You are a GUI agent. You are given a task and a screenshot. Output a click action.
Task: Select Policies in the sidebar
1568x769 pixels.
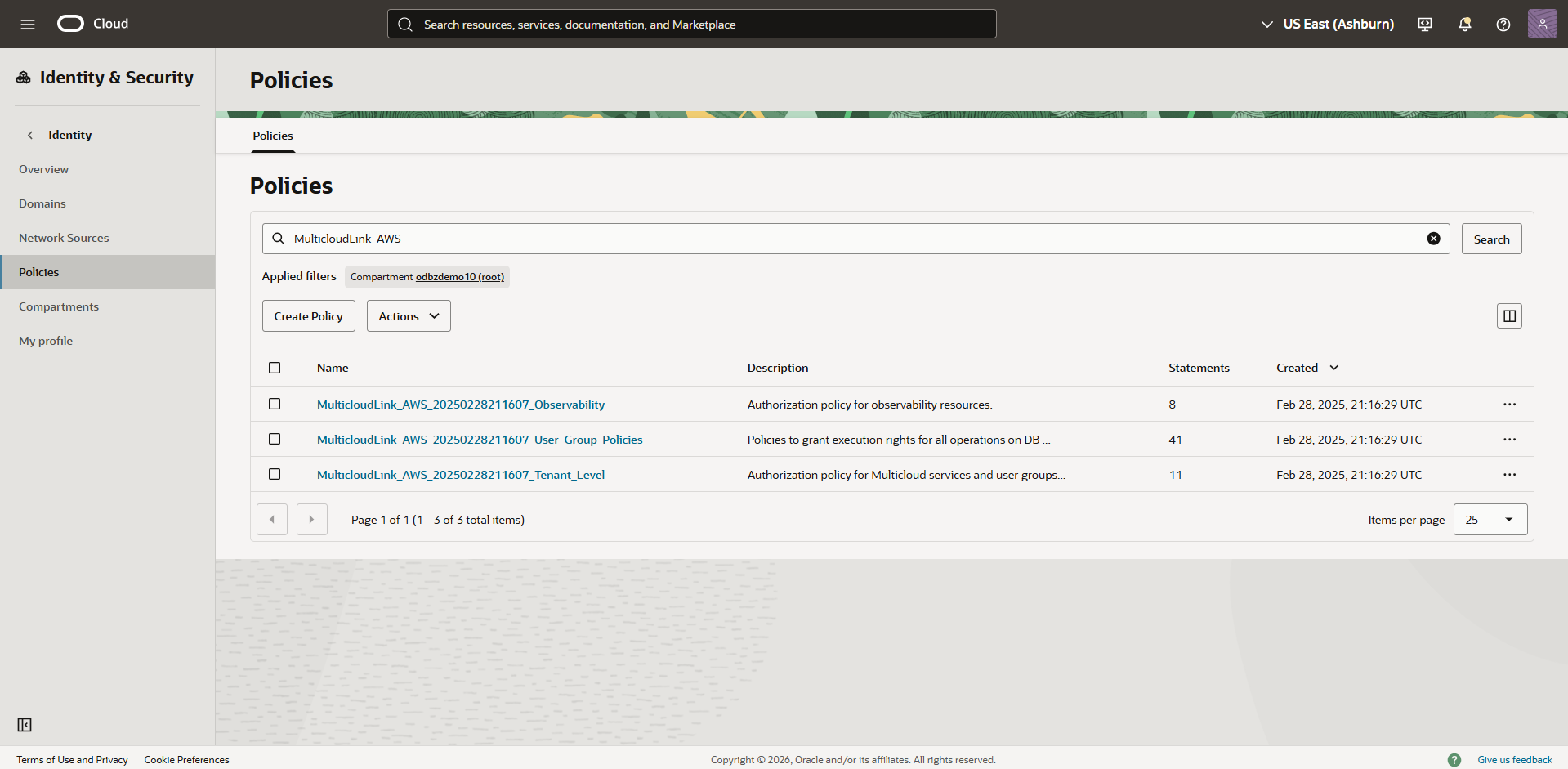(x=107, y=272)
